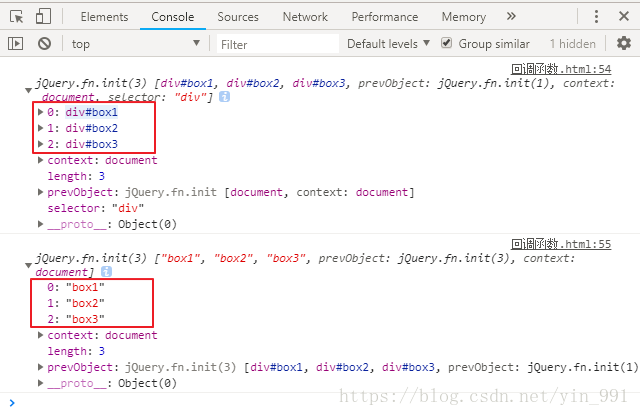Expand the 0: div#box1 entry
This screenshot has width=640, height=416.
[40, 112]
